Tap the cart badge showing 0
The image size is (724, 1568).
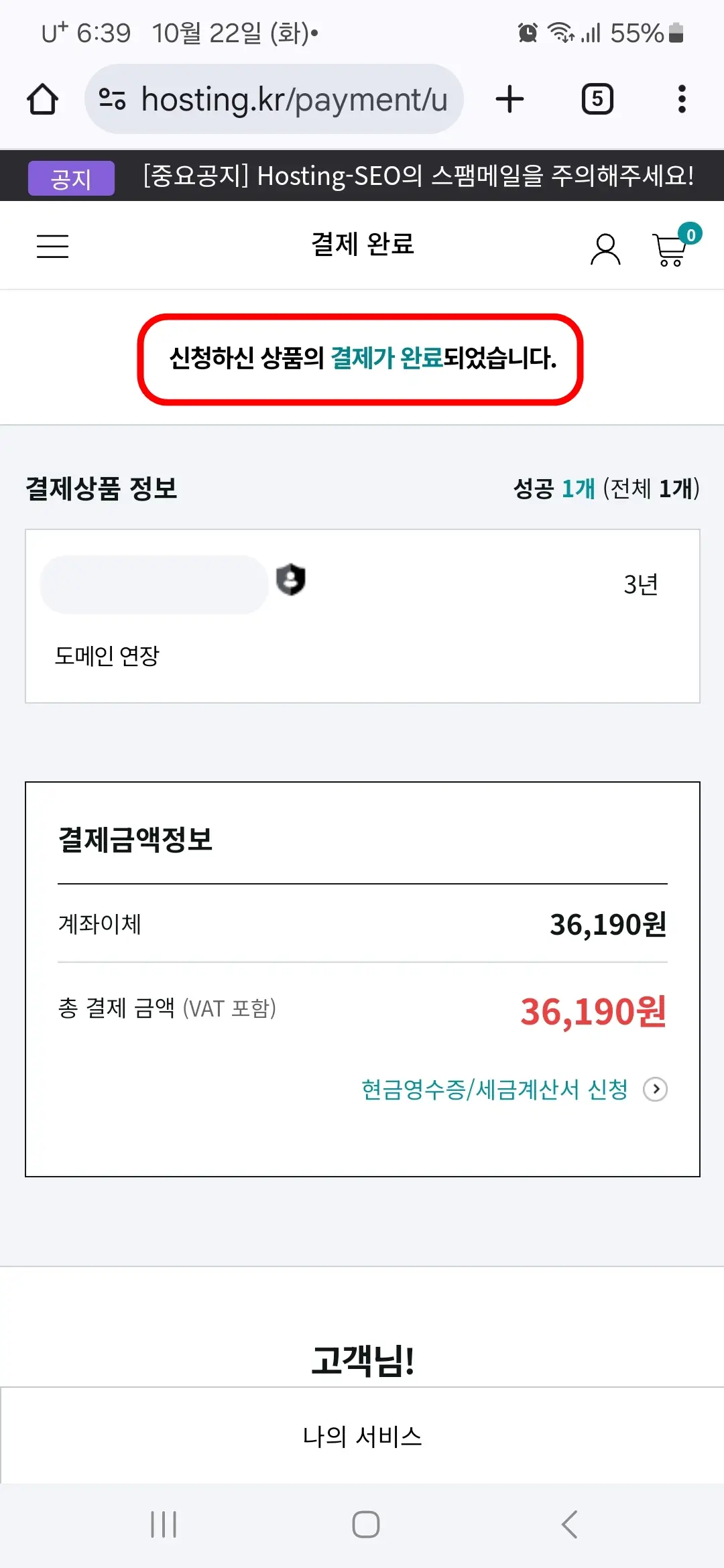click(688, 235)
